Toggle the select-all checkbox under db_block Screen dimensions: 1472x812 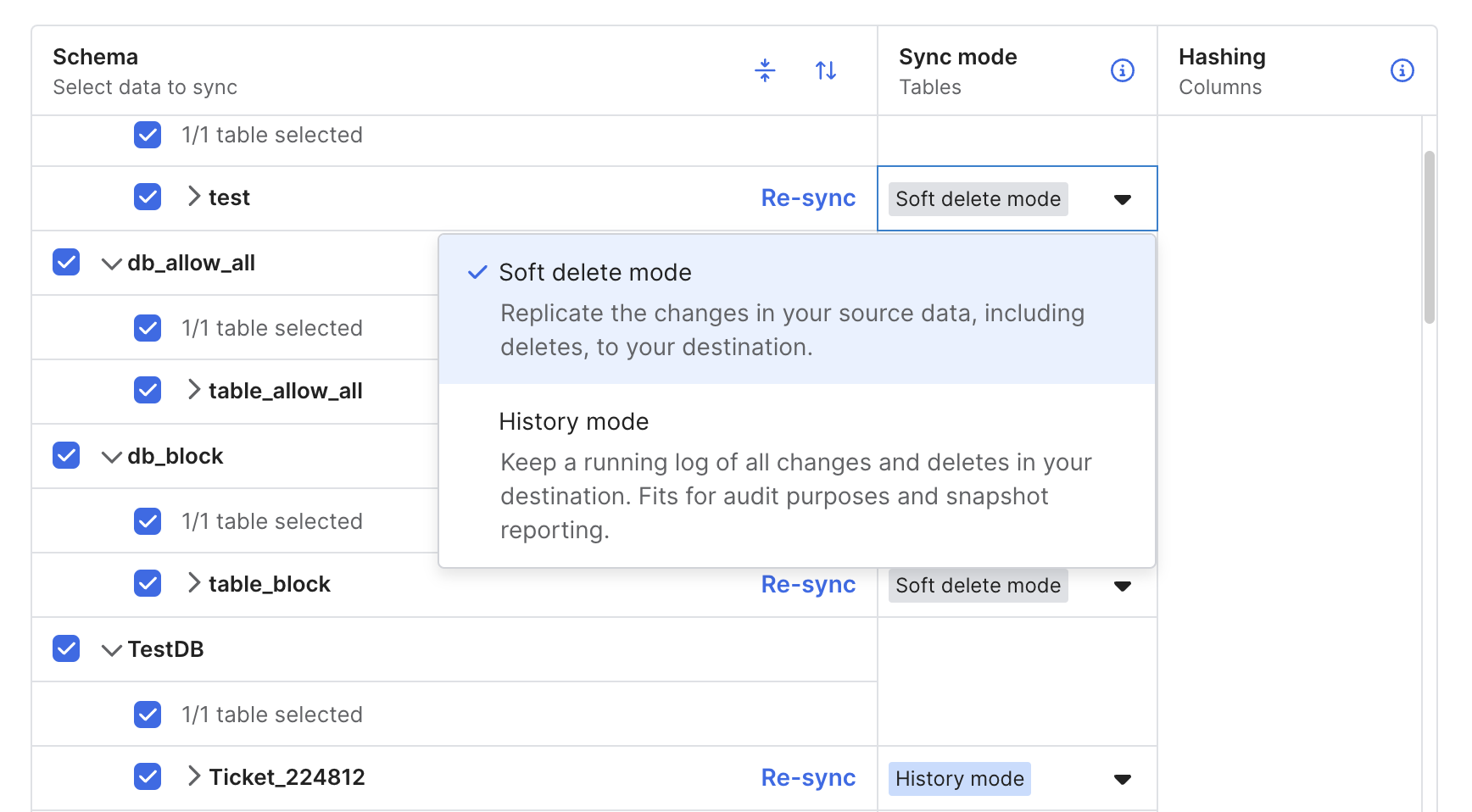tap(148, 520)
